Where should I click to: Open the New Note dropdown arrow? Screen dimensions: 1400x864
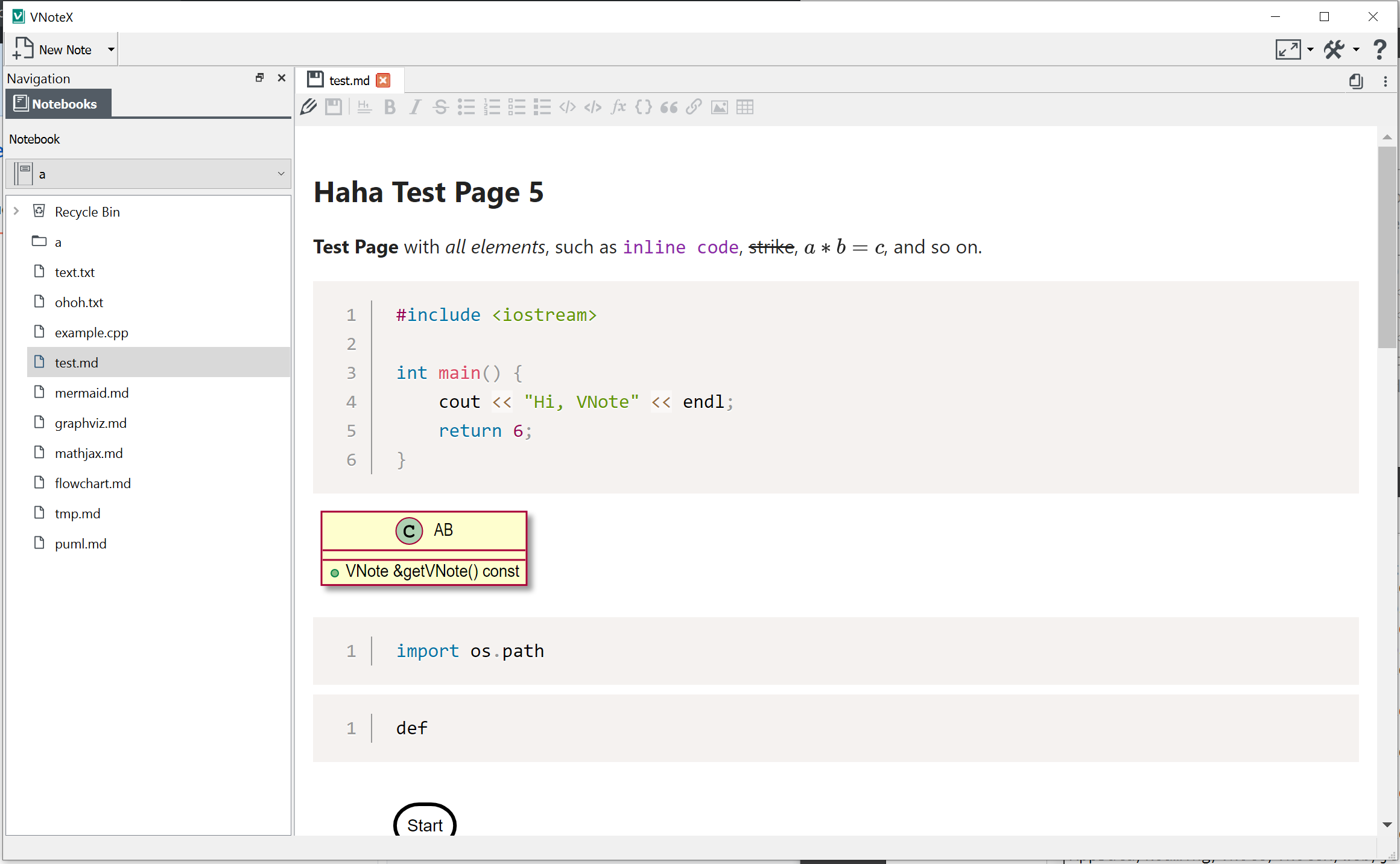click(x=111, y=49)
